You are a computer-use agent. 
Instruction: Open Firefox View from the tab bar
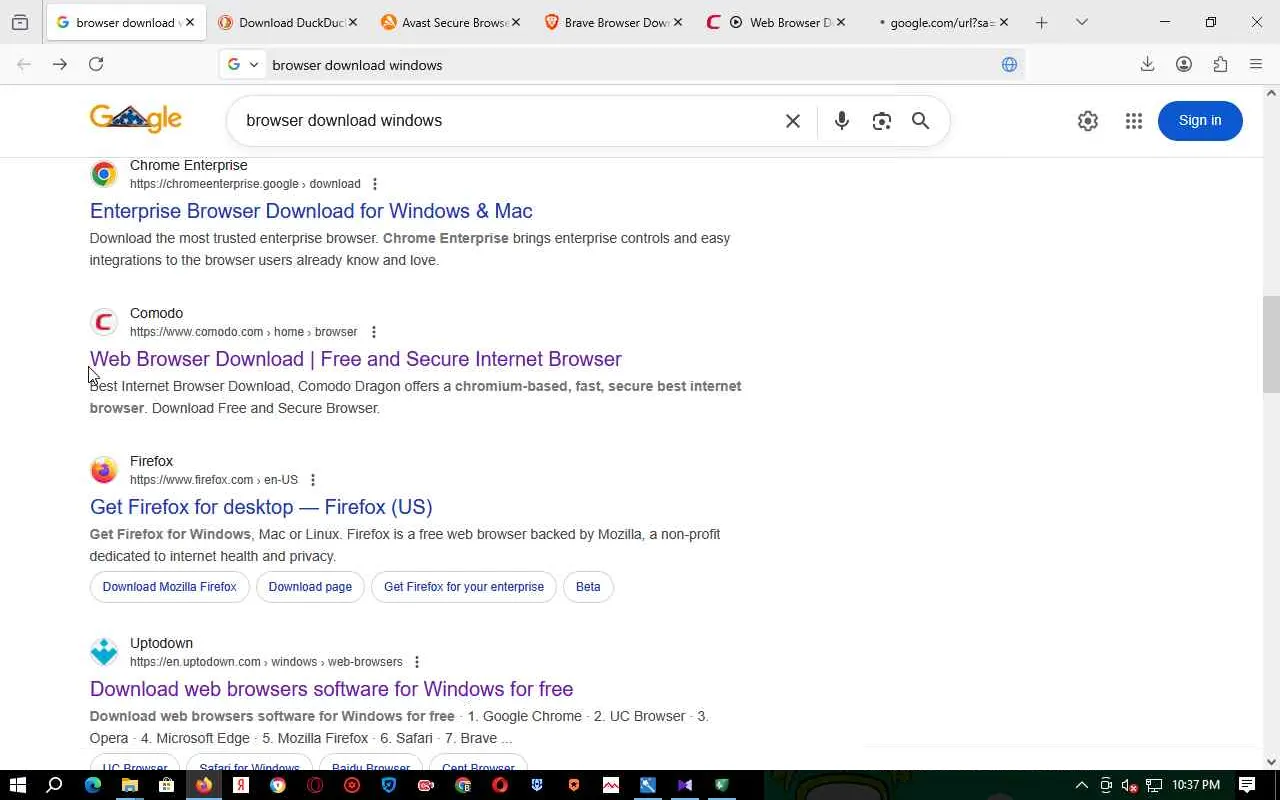pyautogui.click(x=20, y=22)
